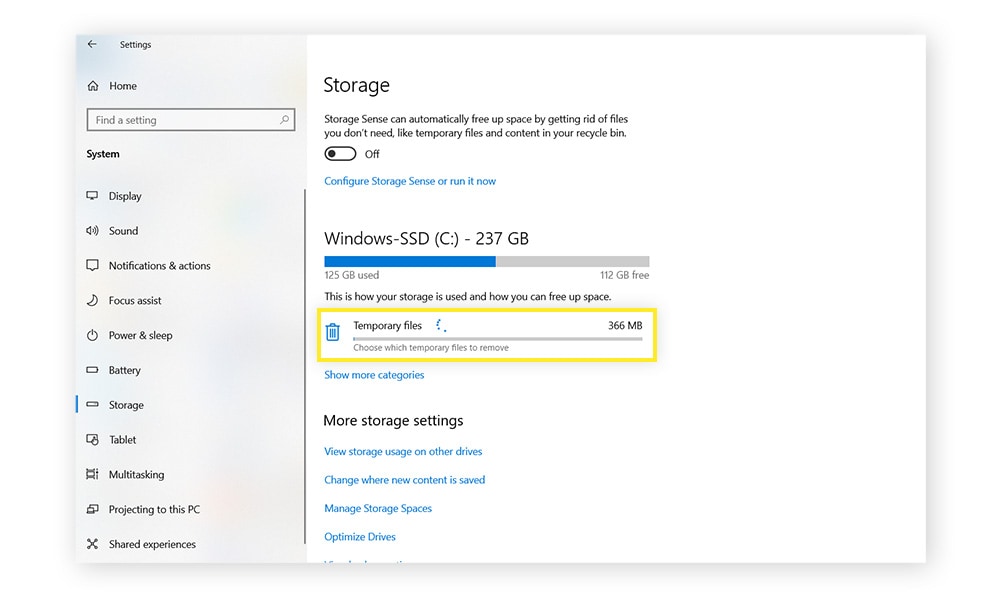Click the Focus assist moon icon
Viewport: 1000px width, 600px height.
click(x=92, y=300)
